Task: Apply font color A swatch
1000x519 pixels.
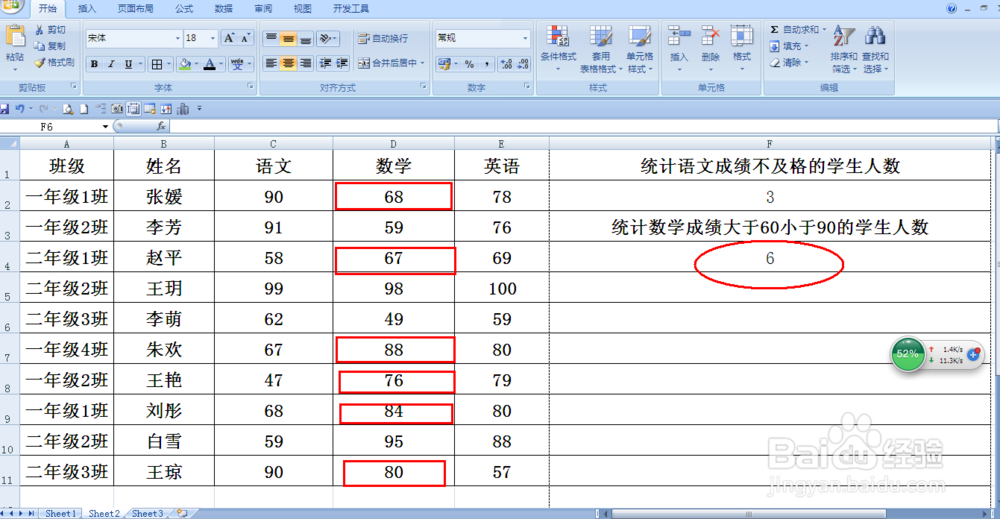Action: click(209, 64)
